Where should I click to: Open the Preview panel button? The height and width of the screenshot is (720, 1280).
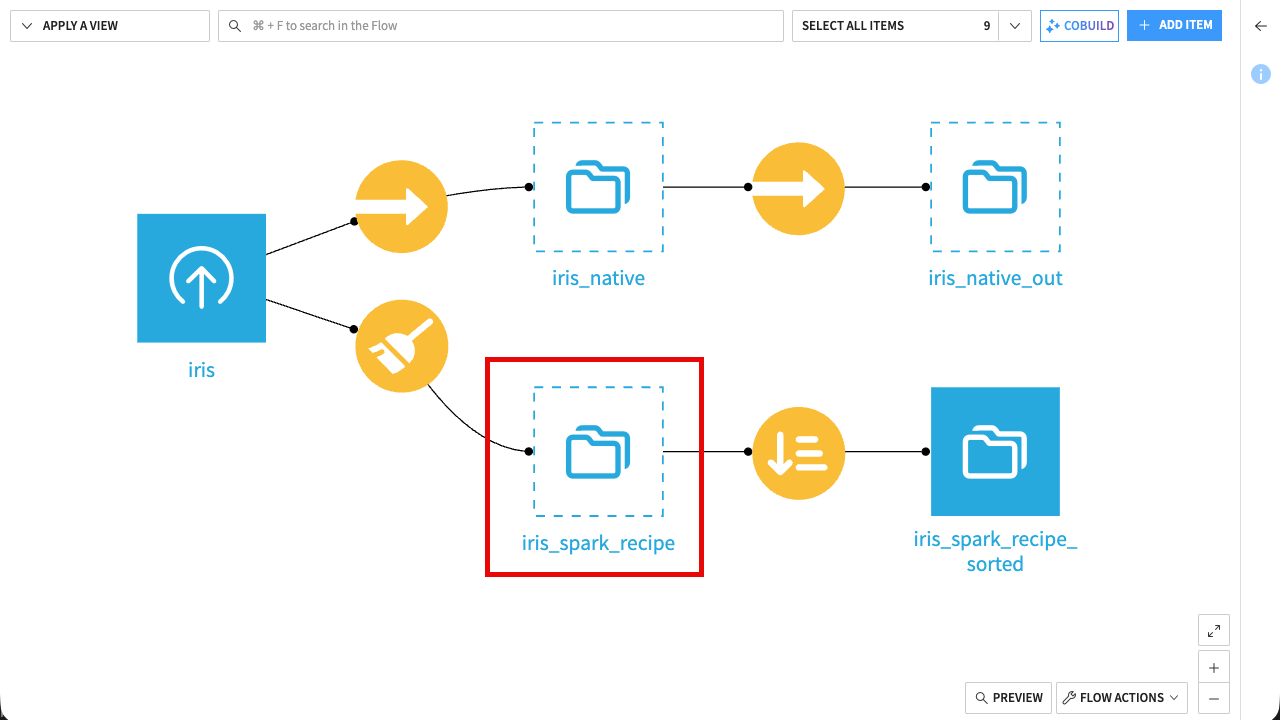(x=1008, y=698)
